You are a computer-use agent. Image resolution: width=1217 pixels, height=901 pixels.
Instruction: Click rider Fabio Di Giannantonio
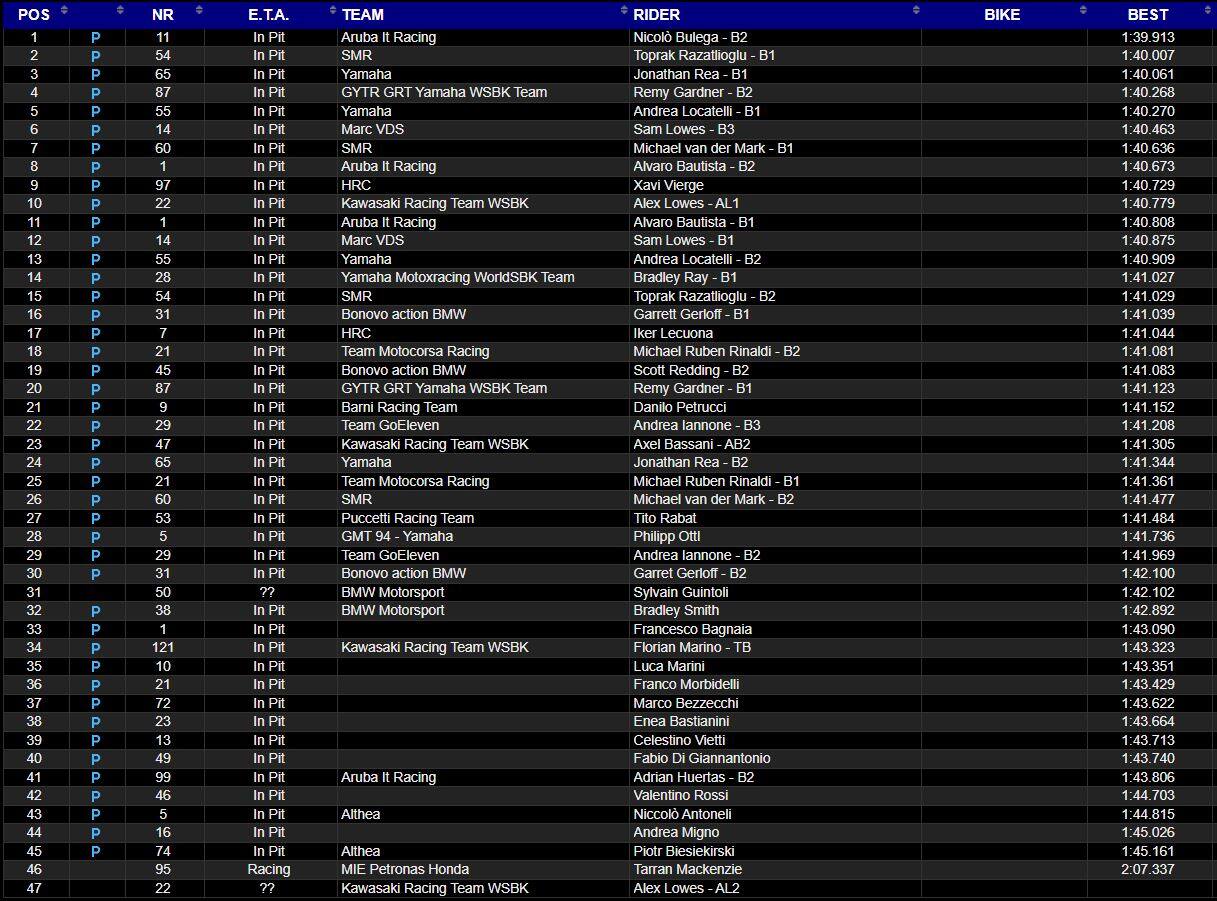pyautogui.click(x=702, y=759)
